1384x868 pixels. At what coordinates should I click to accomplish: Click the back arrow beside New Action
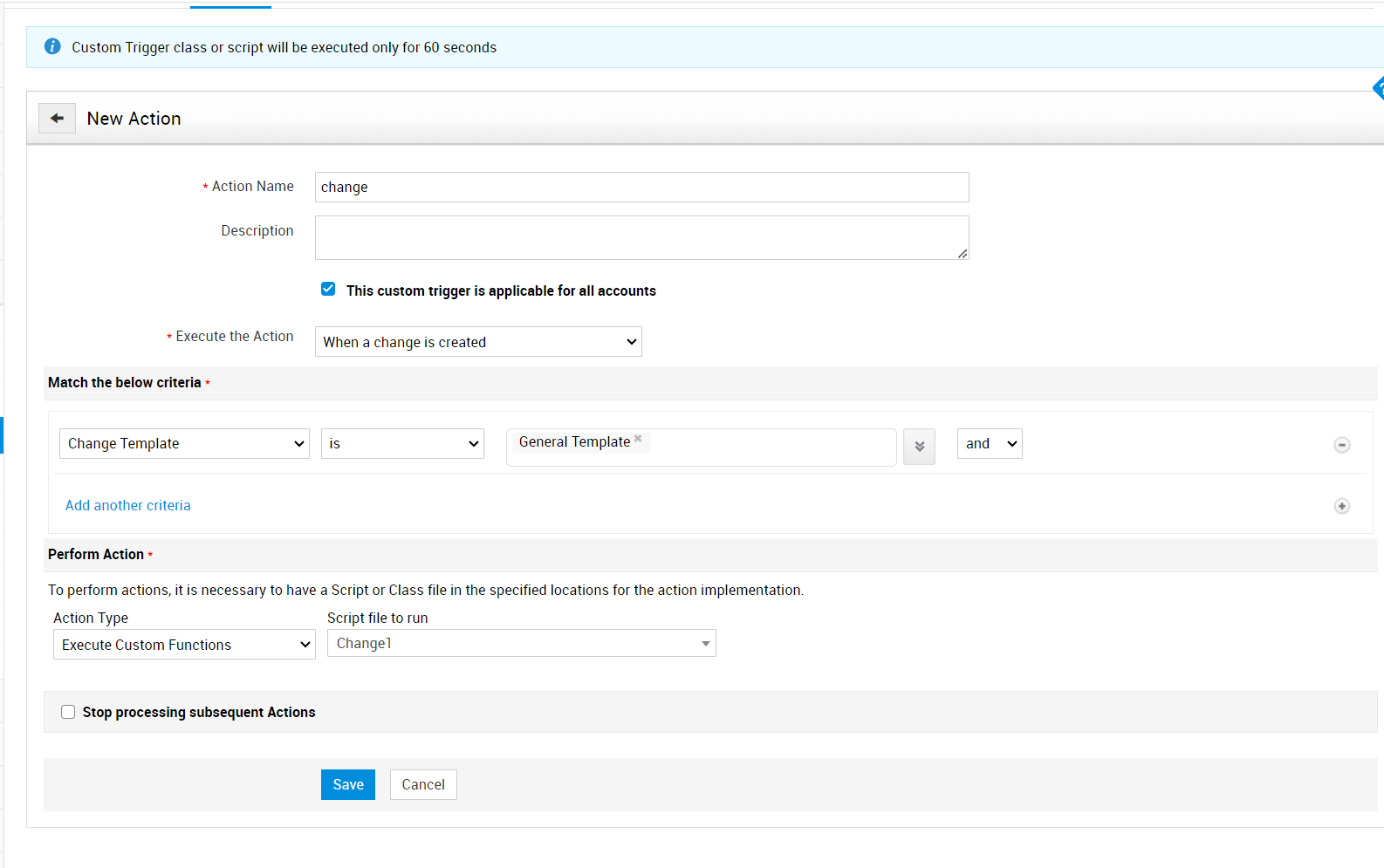57,119
